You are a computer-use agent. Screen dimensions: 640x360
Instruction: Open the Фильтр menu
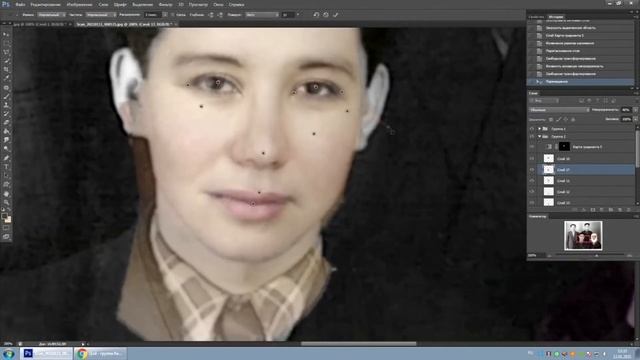165,4
